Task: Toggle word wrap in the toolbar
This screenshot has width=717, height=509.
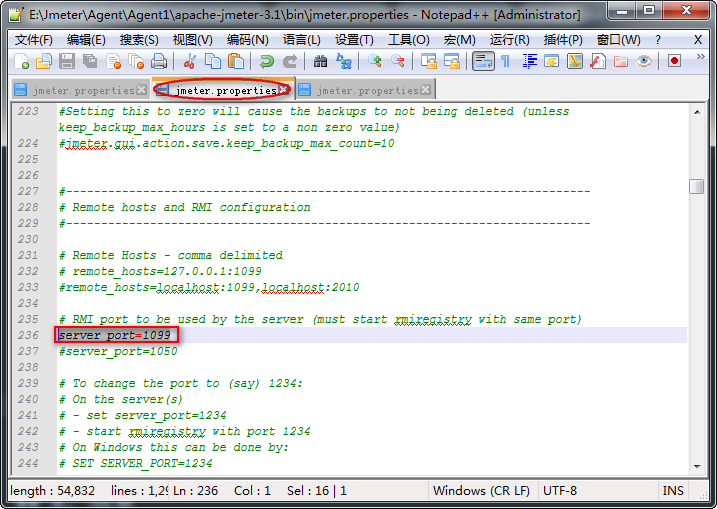Action: [x=483, y=61]
